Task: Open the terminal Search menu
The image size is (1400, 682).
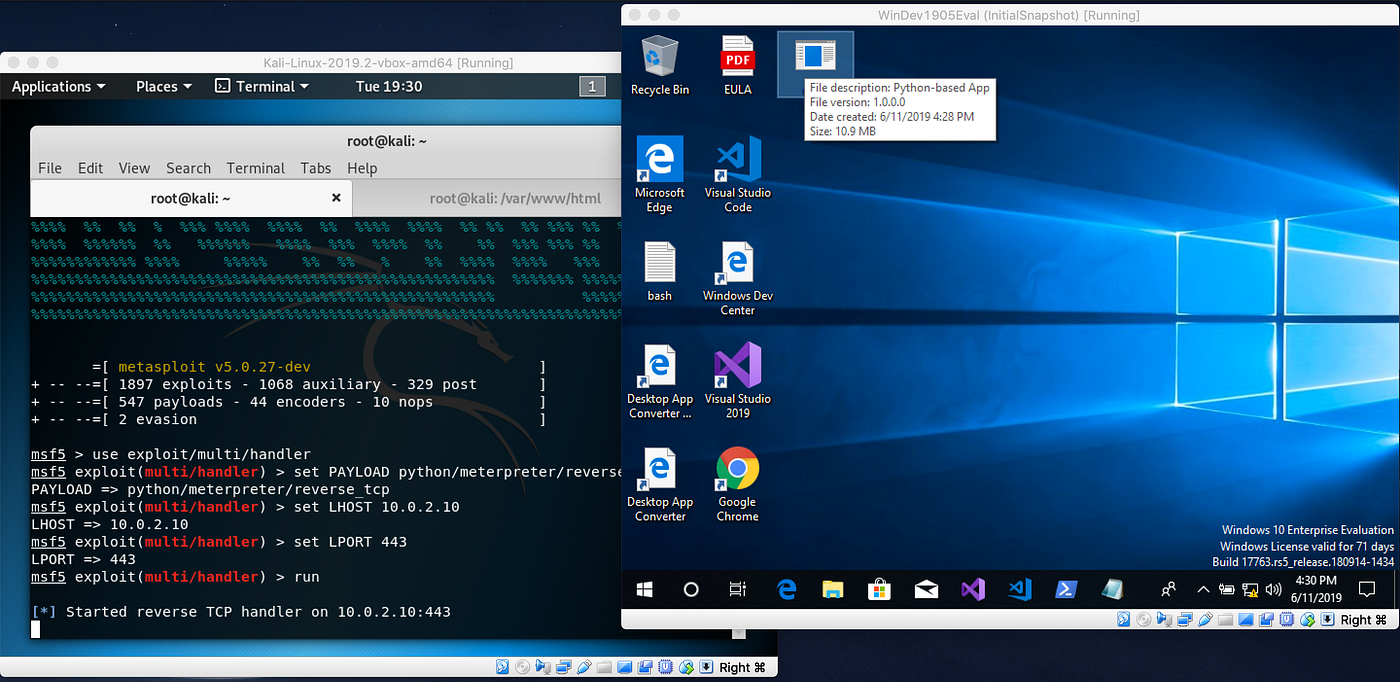Action: point(188,168)
